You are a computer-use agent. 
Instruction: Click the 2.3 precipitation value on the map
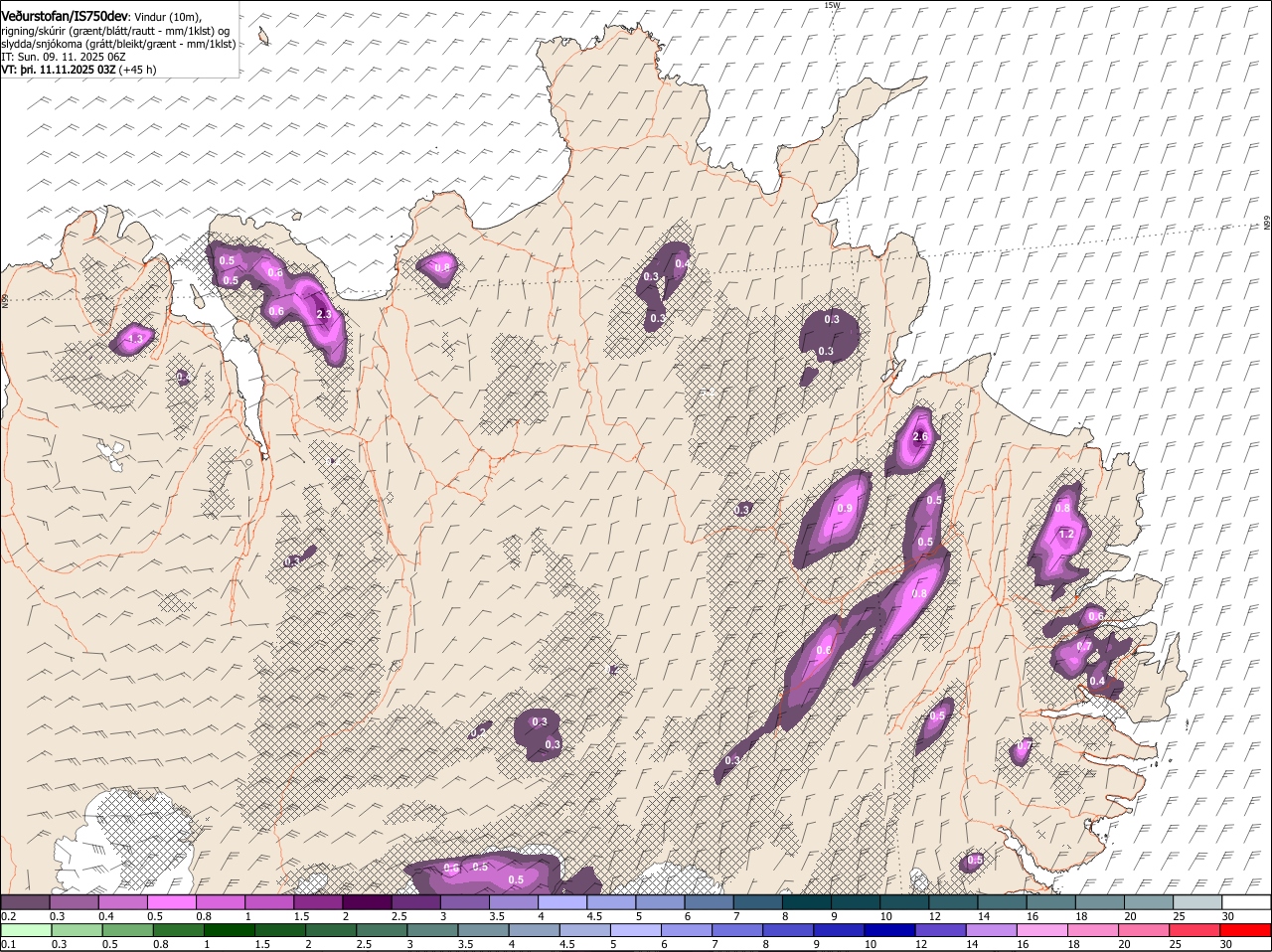(323, 314)
